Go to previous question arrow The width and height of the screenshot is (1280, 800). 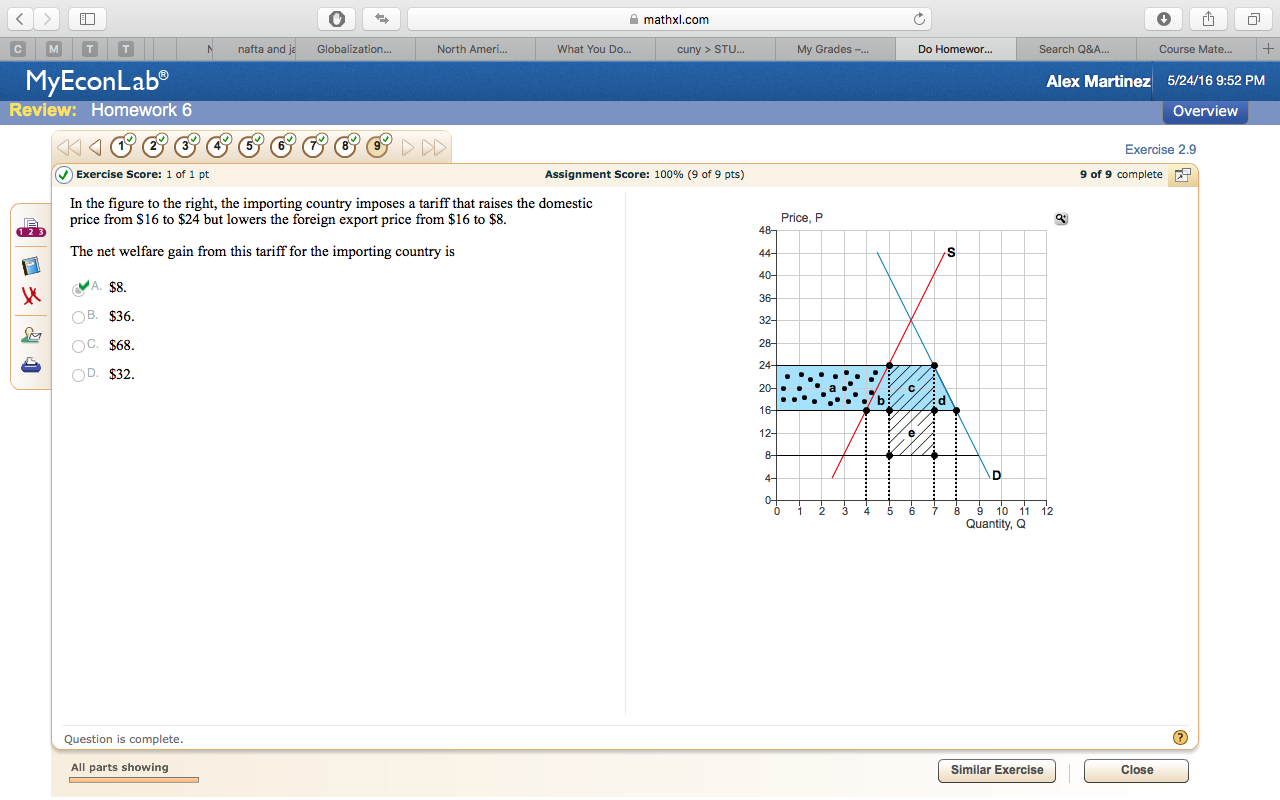tap(95, 148)
